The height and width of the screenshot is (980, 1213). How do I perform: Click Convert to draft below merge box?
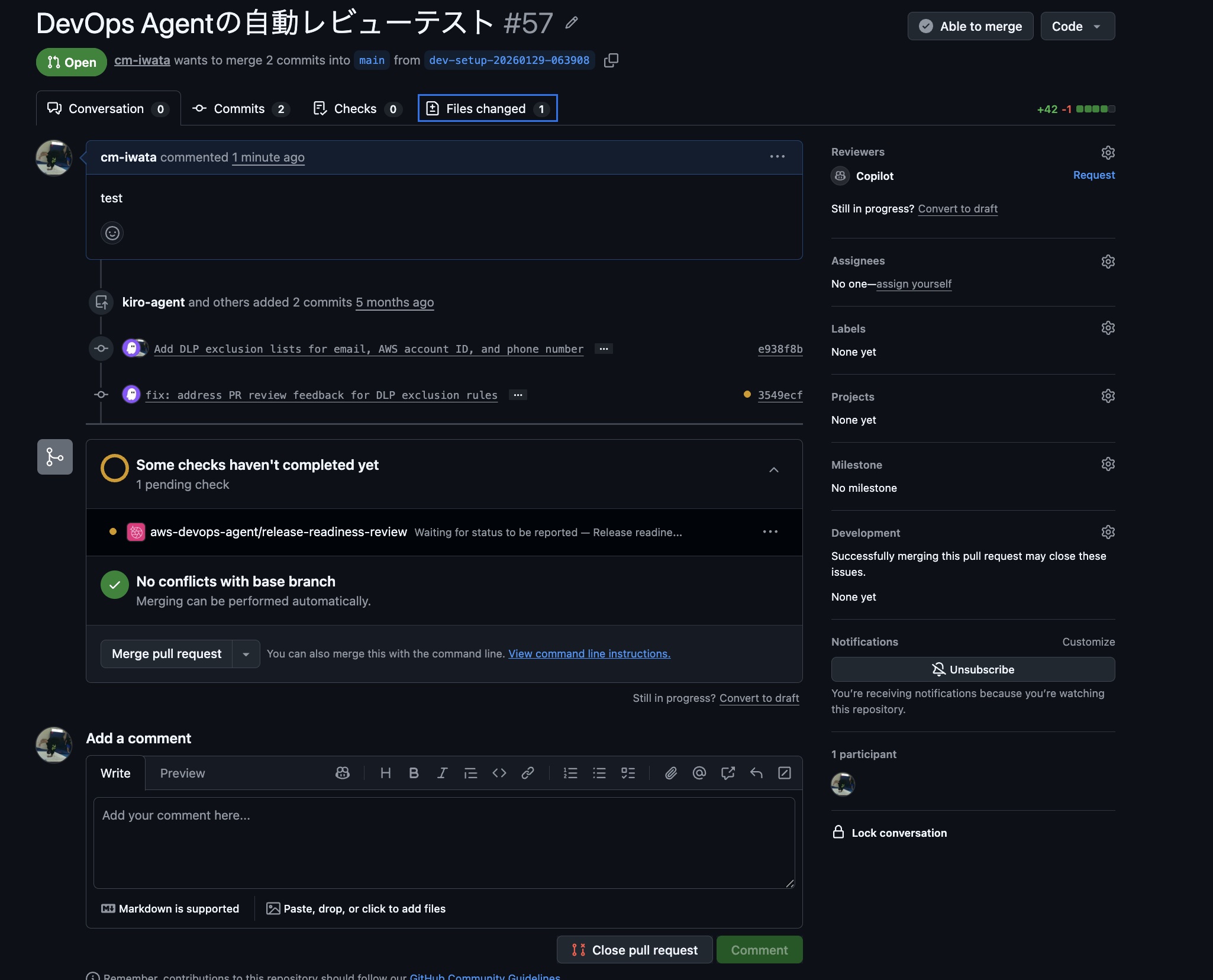tap(759, 698)
